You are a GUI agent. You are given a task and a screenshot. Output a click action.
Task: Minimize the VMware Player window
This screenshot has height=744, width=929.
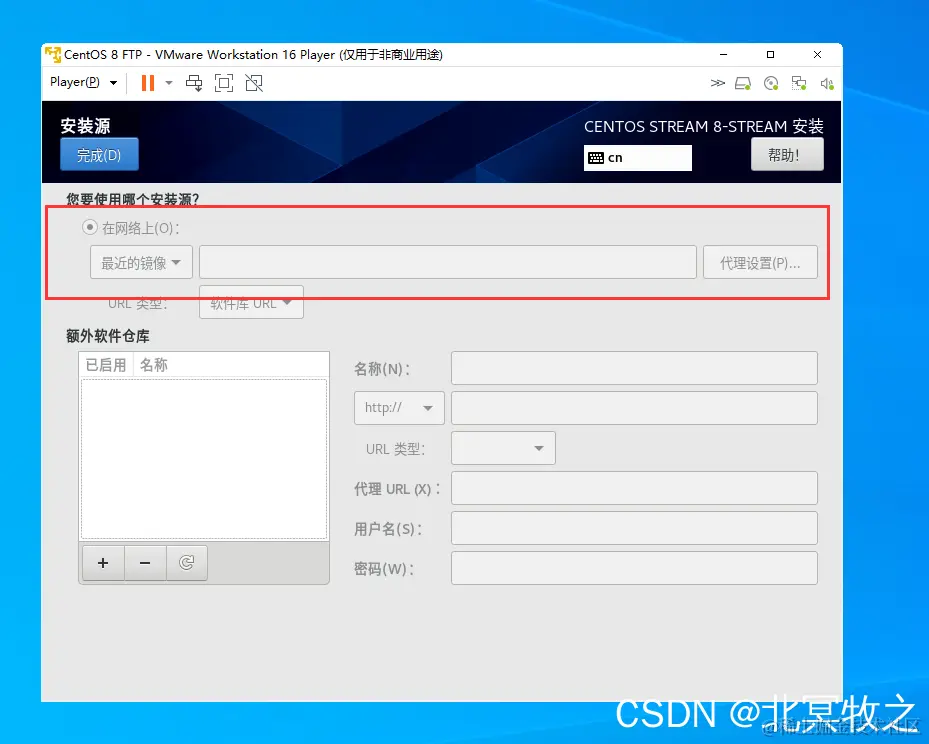click(x=723, y=54)
